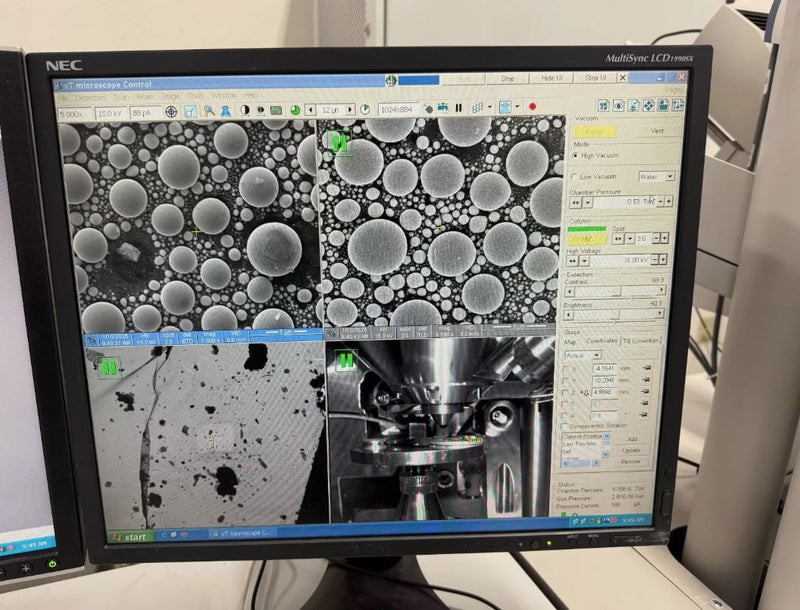The image size is (800, 610).
Task: Tick the T tilt coordinate checkbox
Action: tap(565, 404)
